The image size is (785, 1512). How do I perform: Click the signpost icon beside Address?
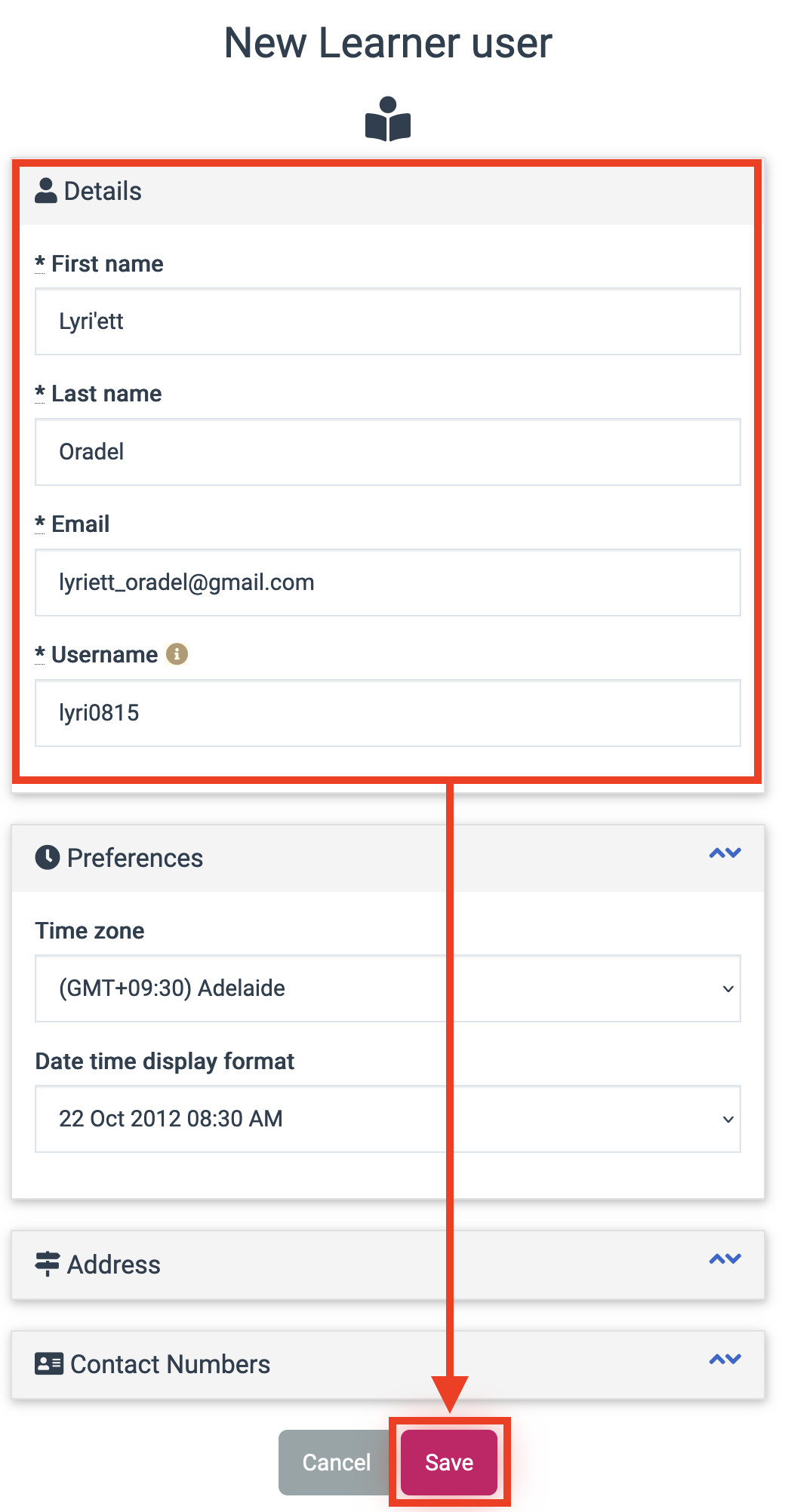click(48, 1264)
